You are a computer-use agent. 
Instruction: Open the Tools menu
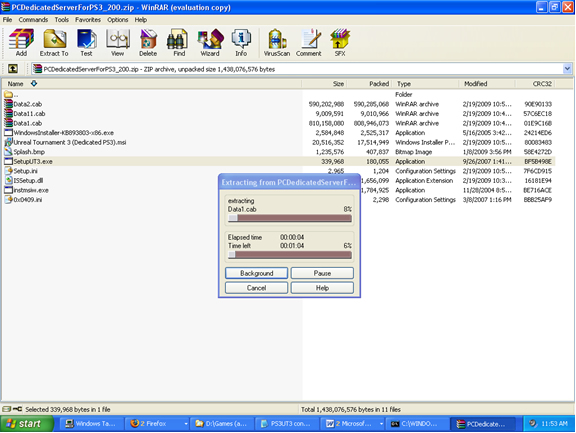point(62,19)
